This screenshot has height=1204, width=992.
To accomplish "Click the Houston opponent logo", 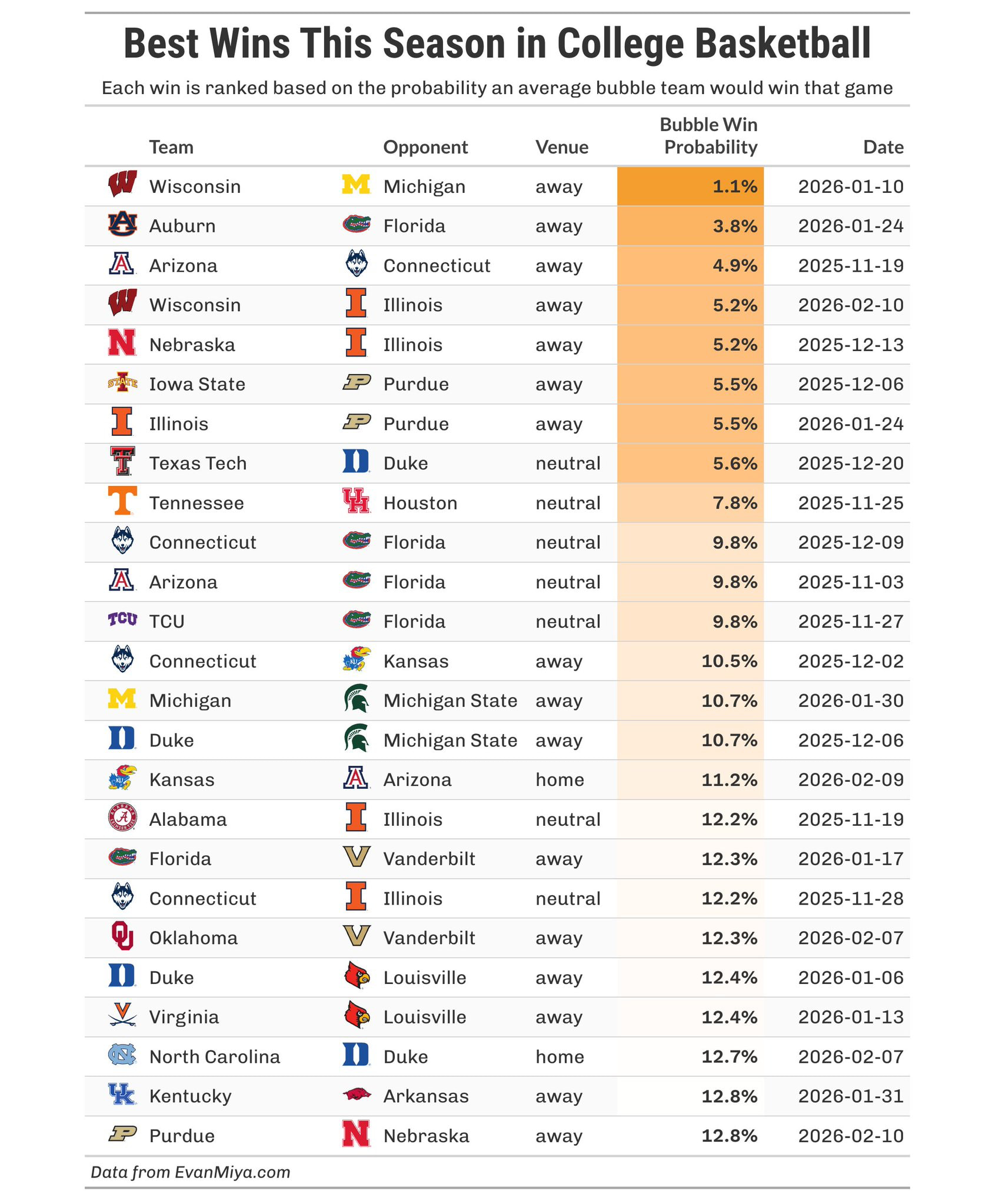I will click(356, 501).
